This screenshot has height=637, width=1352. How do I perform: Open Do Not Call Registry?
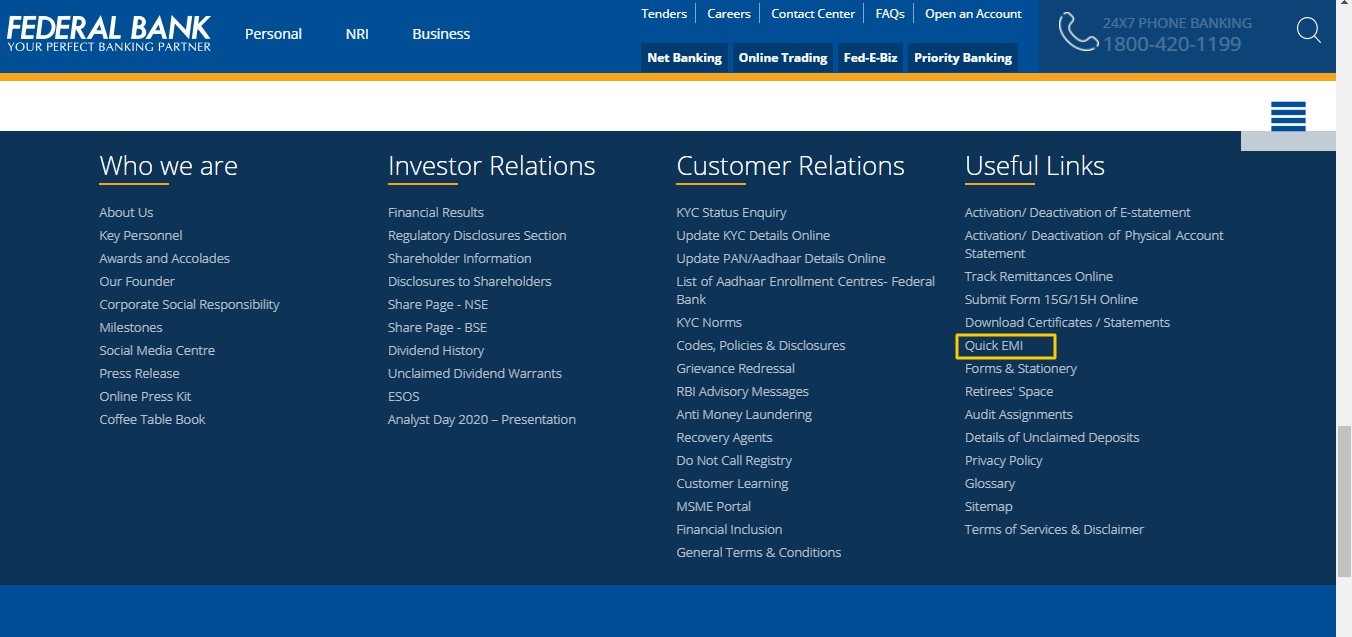pos(734,460)
